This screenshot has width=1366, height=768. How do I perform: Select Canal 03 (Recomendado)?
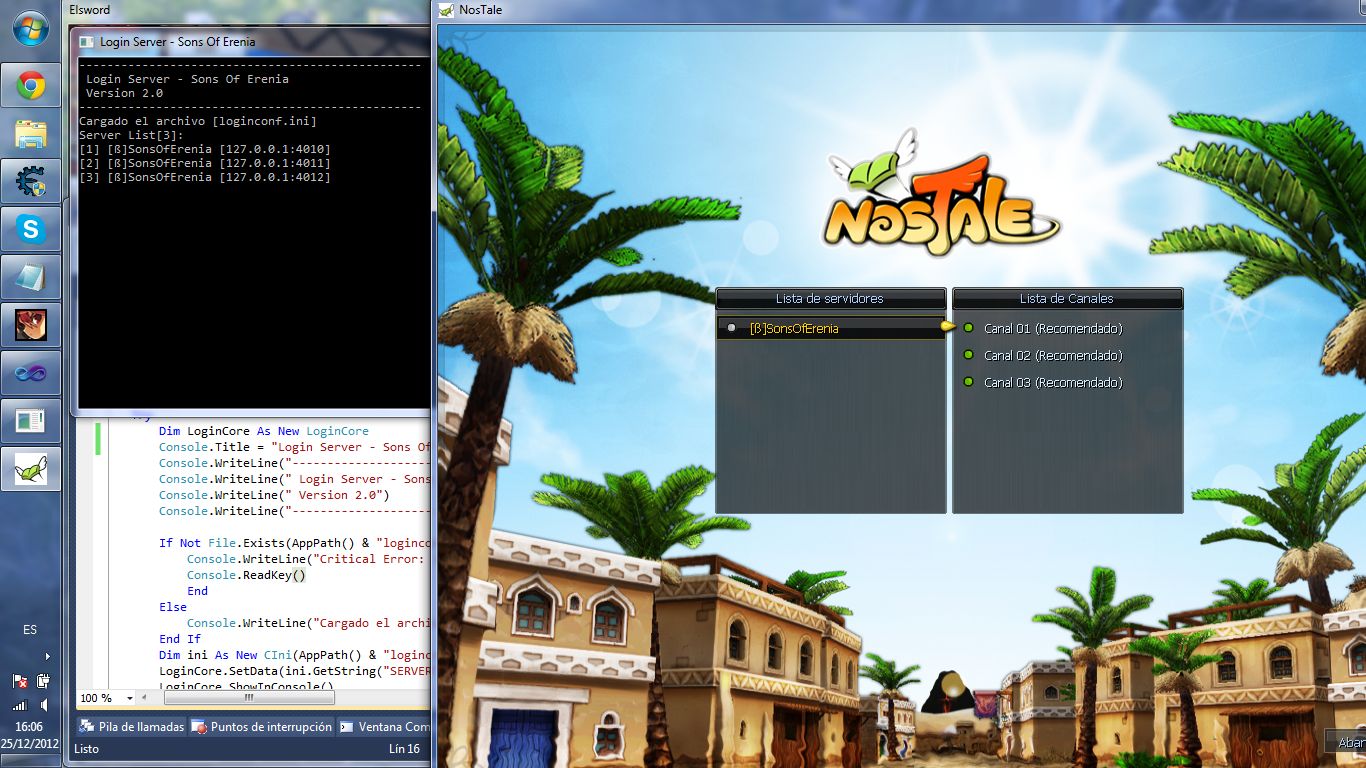pos(1053,382)
